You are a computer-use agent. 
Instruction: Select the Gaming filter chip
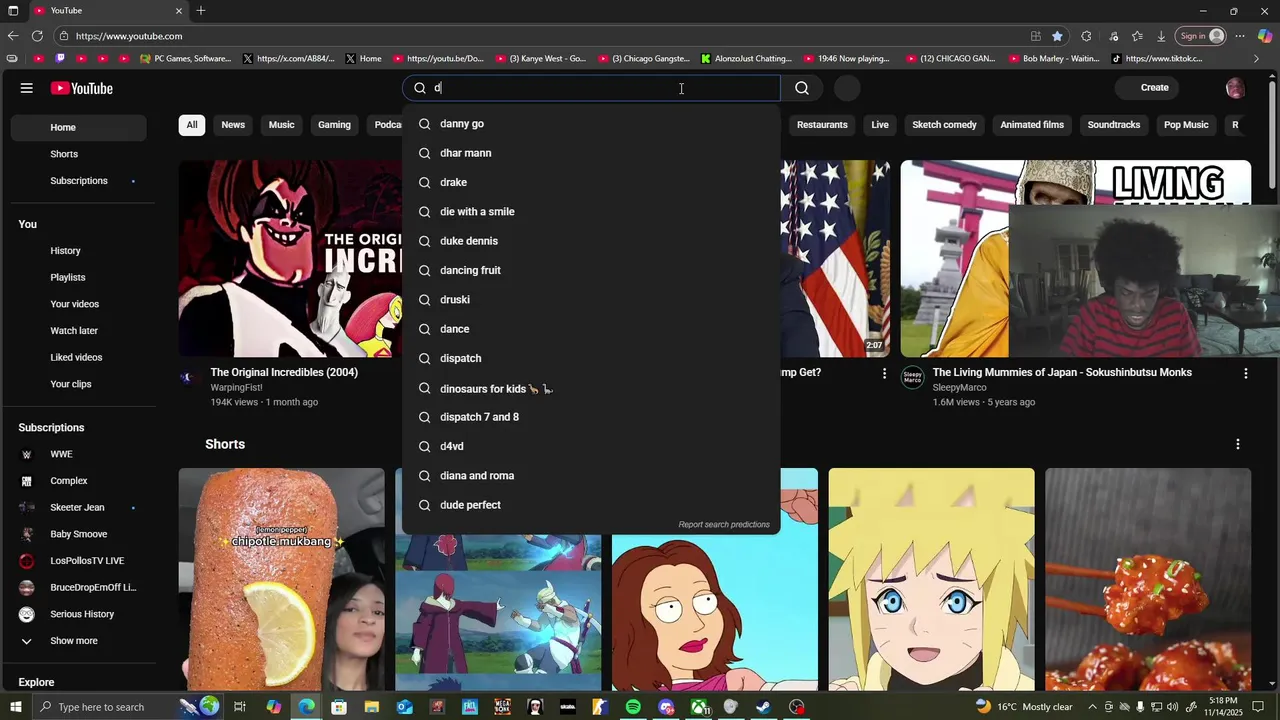tap(334, 125)
